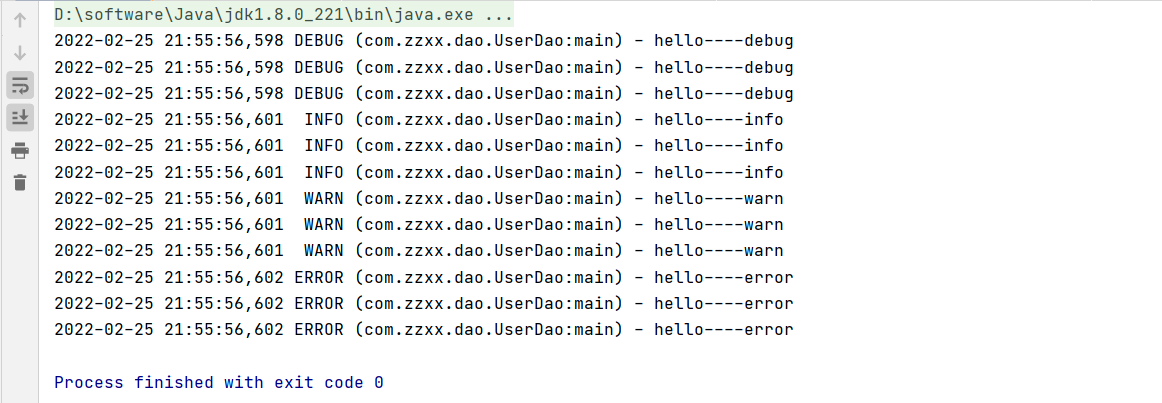This screenshot has width=1162, height=403.
Task: Clear all console output with trash icon
Action: 20,182
